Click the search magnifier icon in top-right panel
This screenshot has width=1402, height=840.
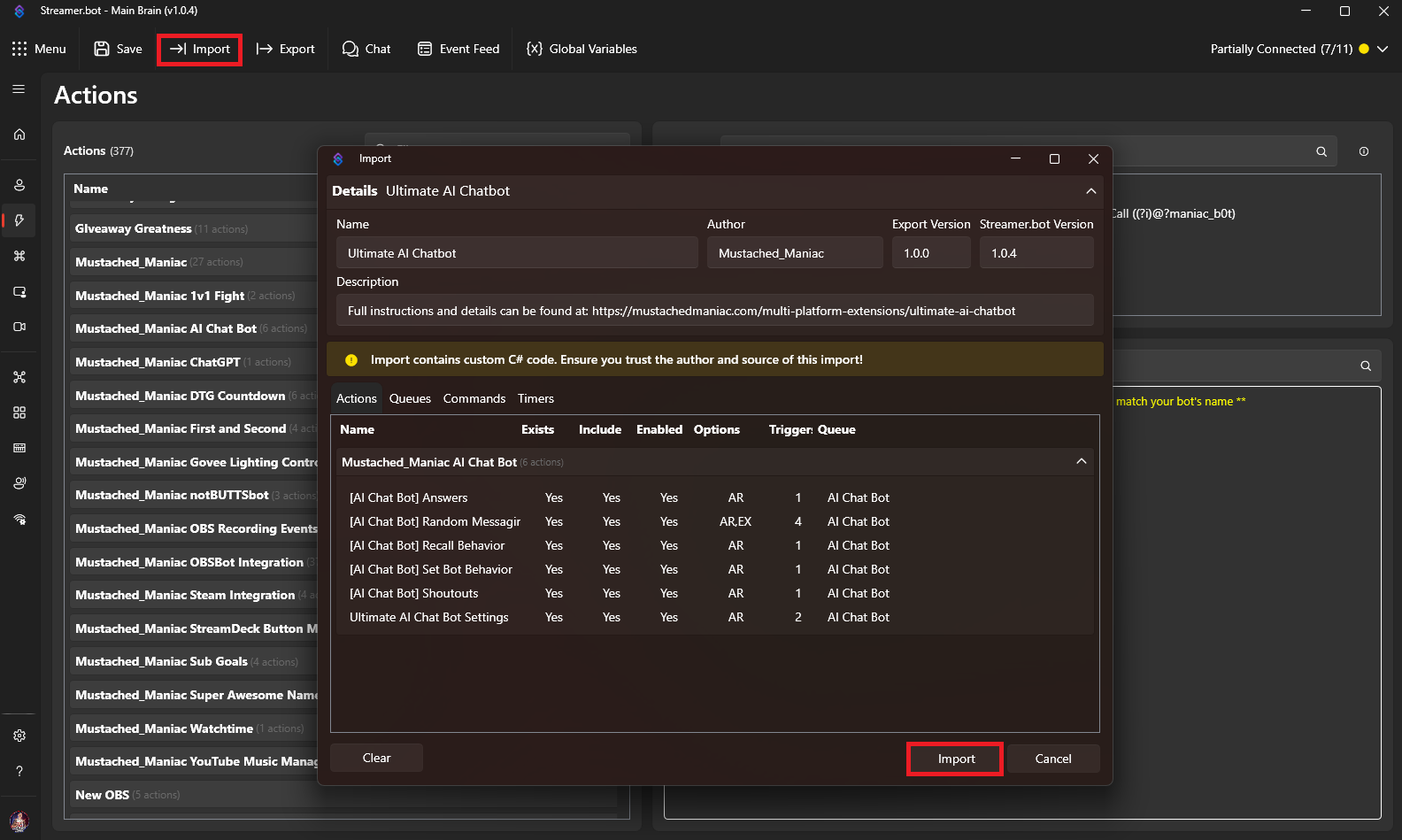(x=1321, y=151)
